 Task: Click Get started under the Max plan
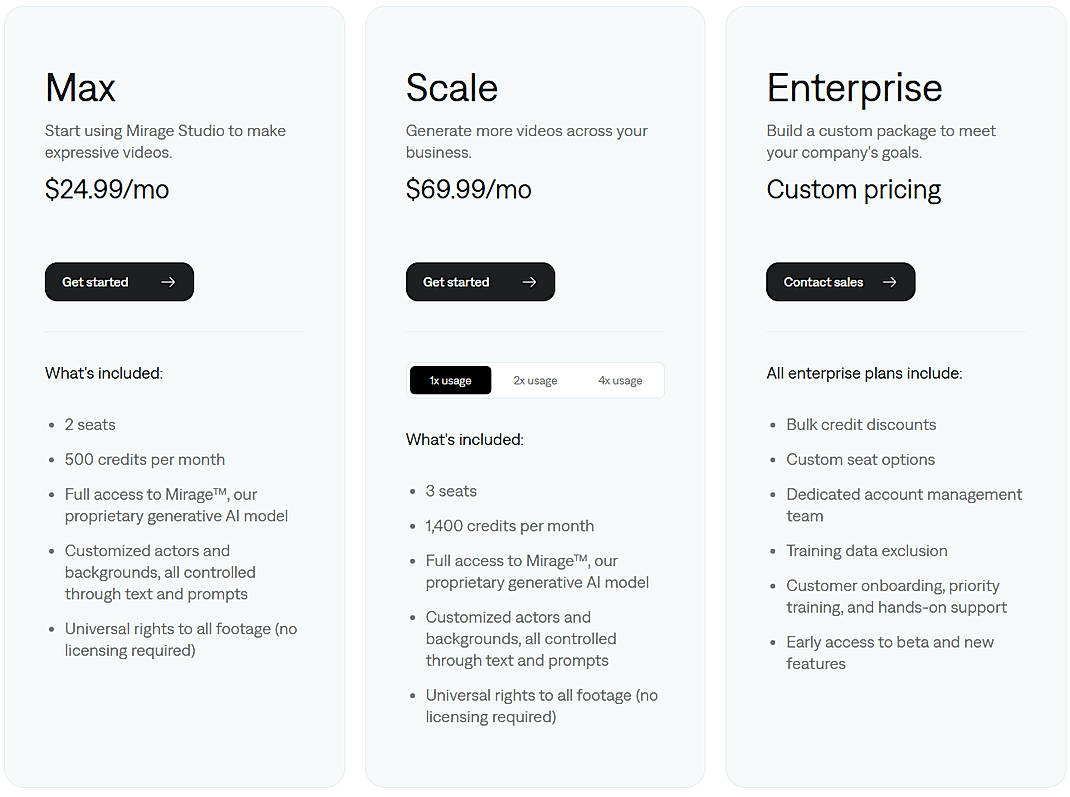119,282
